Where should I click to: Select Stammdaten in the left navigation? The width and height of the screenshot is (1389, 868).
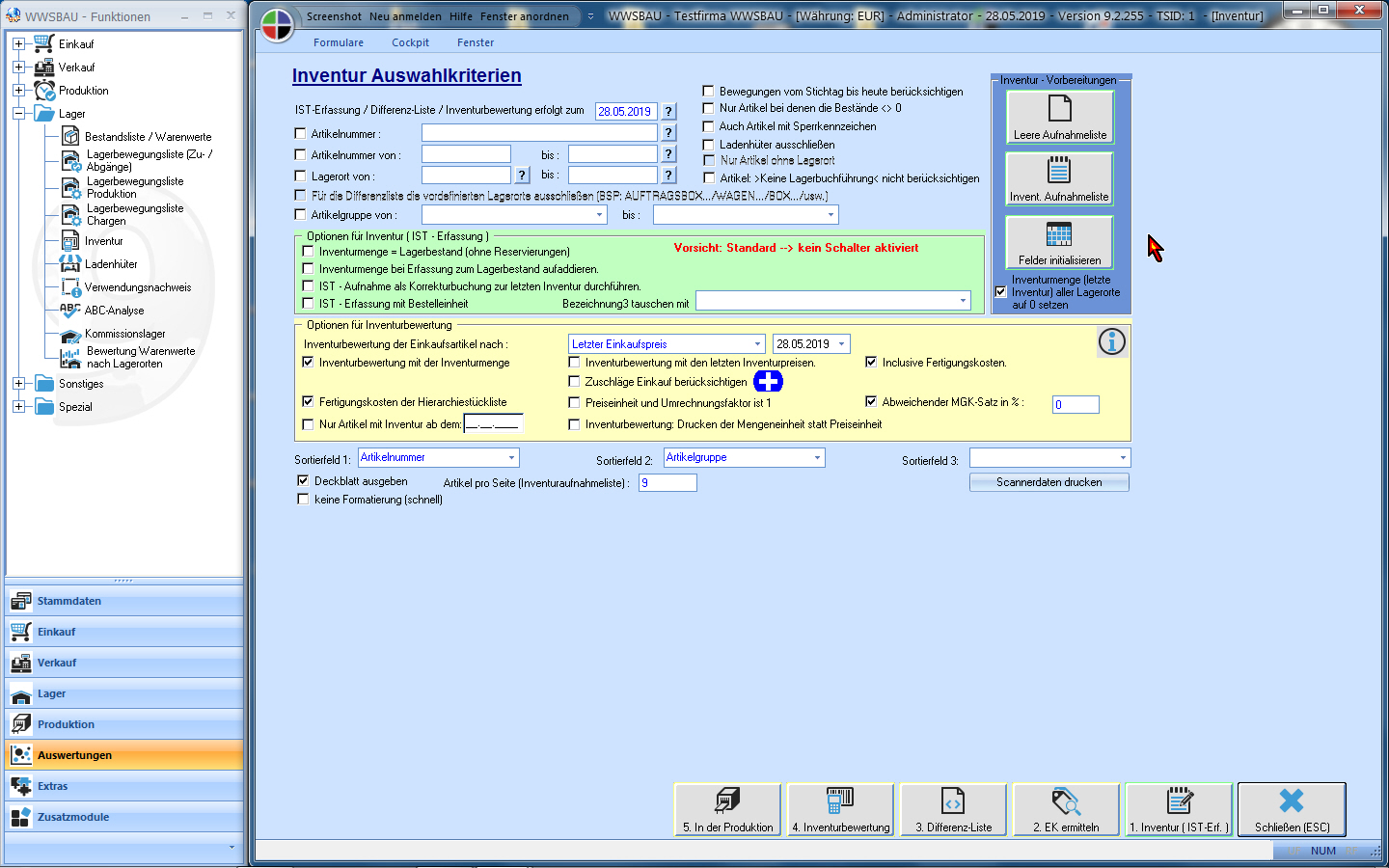tap(68, 601)
